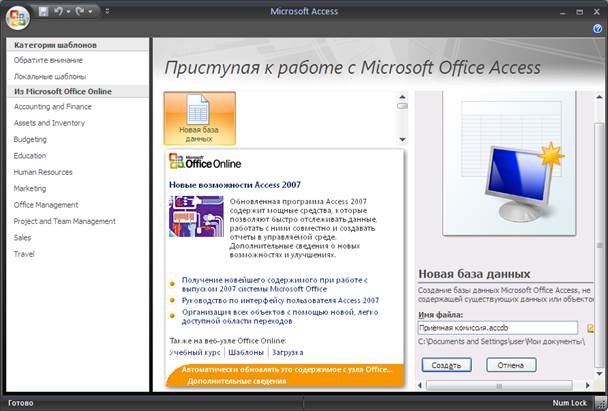Image resolution: width=608 pixels, height=411 pixels.
Task: Open Sales templates category
Action: (22, 238)
